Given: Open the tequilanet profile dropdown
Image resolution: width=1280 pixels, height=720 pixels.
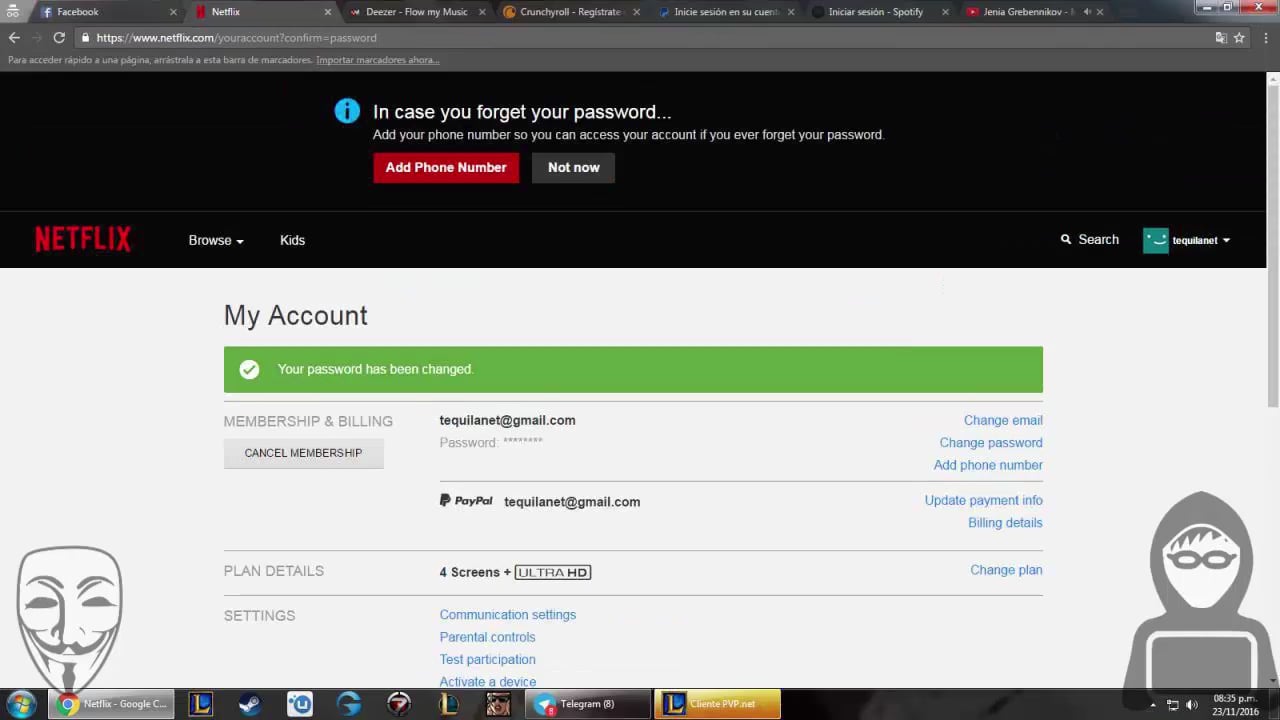Looking at the screenshot, I should tap(1201, 240).
